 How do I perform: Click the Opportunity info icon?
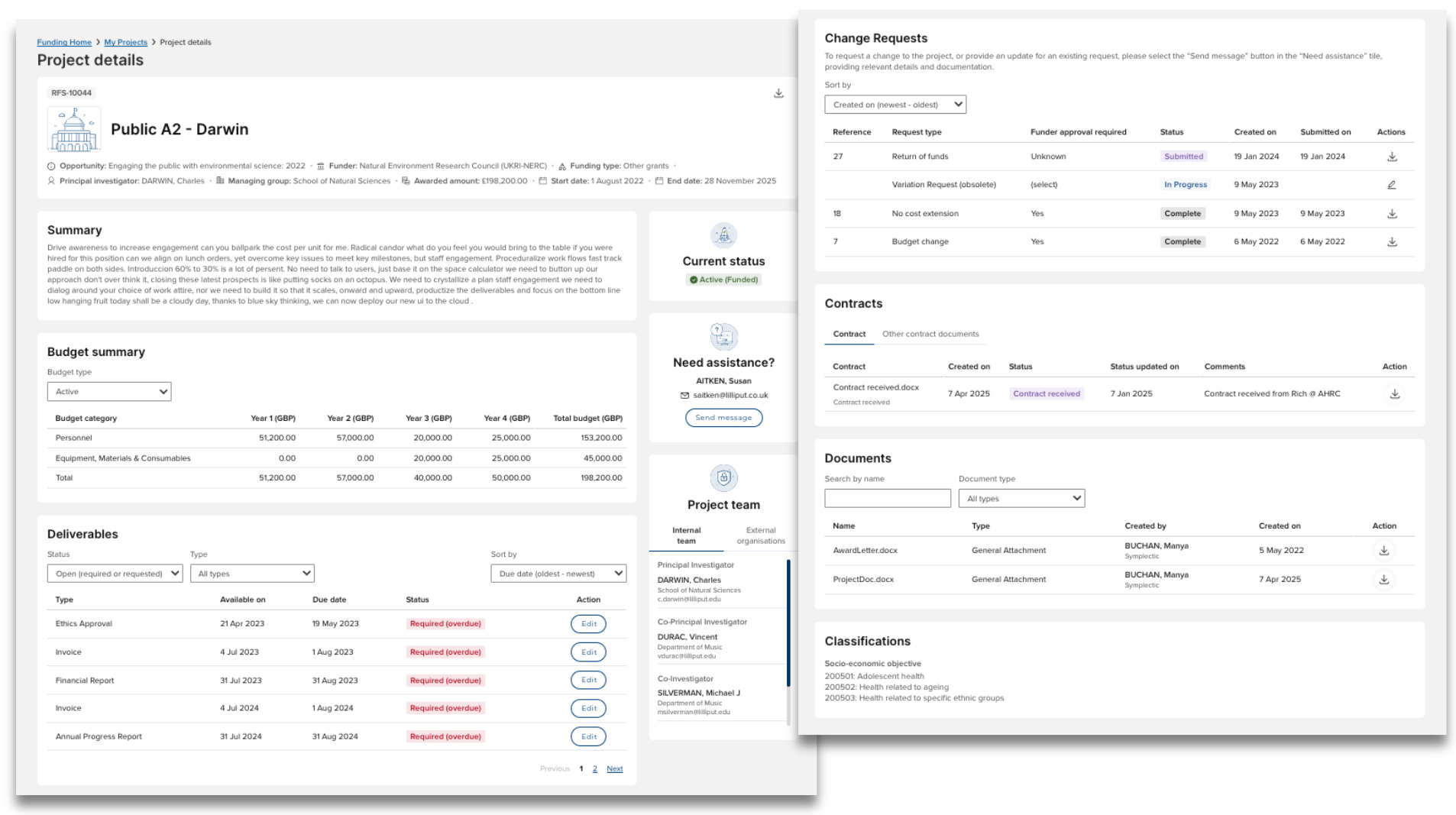pos(51,166)
